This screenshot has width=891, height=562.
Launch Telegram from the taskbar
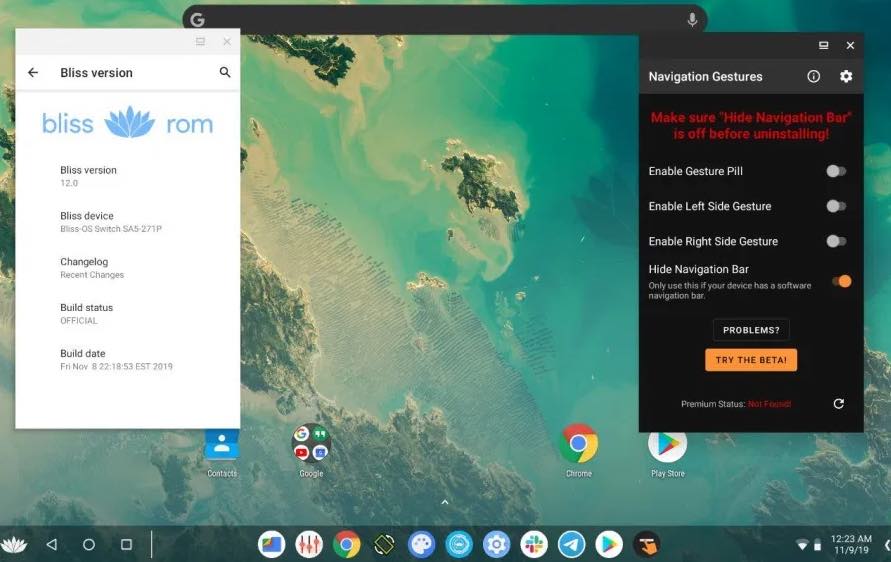572,544
